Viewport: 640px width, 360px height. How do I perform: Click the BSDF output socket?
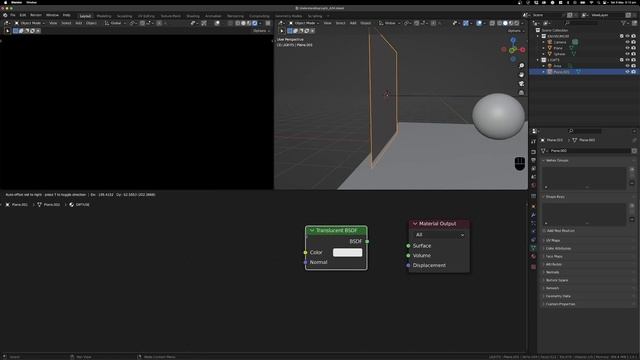pyautogui.click(x=367, y=242)
